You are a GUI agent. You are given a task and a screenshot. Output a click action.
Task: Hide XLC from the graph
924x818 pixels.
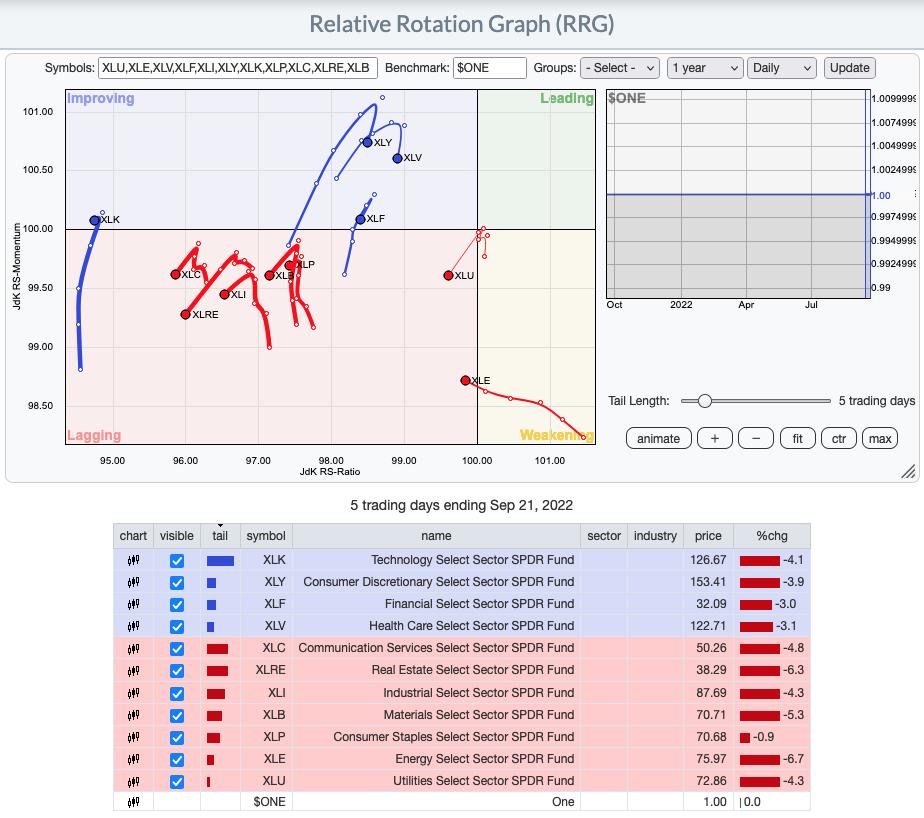pyautogui.click(x=177, y=649)
